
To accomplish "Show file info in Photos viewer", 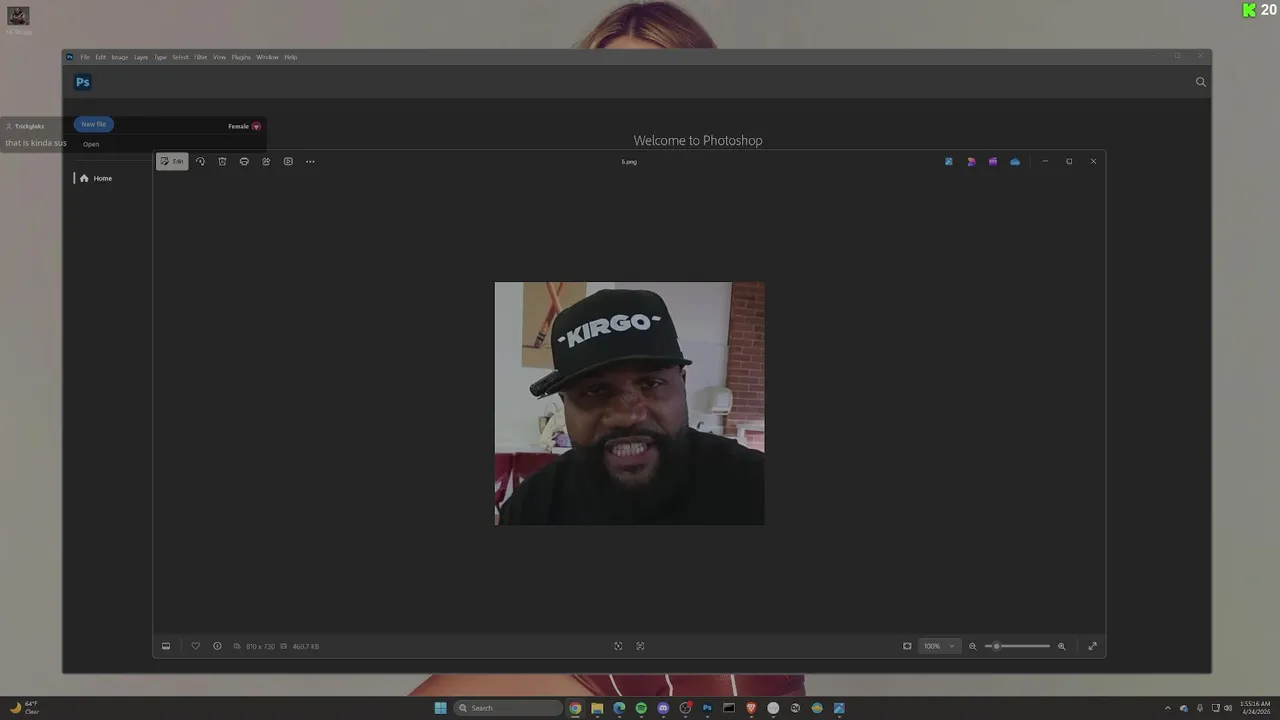I will coord(217,646).
